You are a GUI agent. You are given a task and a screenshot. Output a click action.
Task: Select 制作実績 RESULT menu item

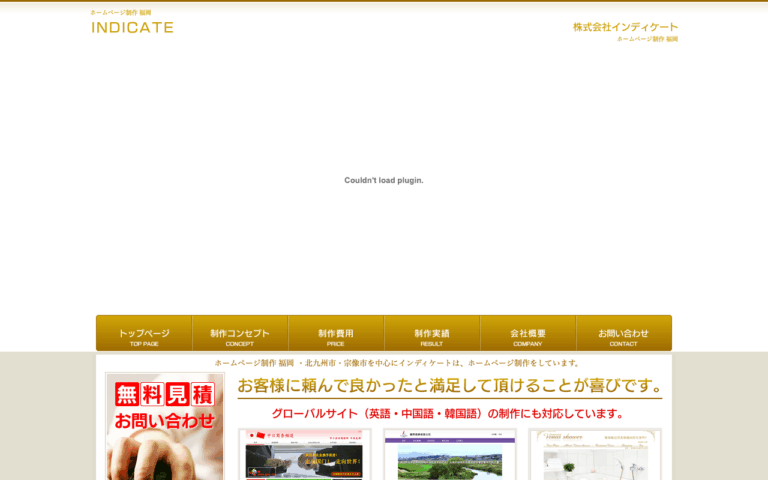pos(432,333)
